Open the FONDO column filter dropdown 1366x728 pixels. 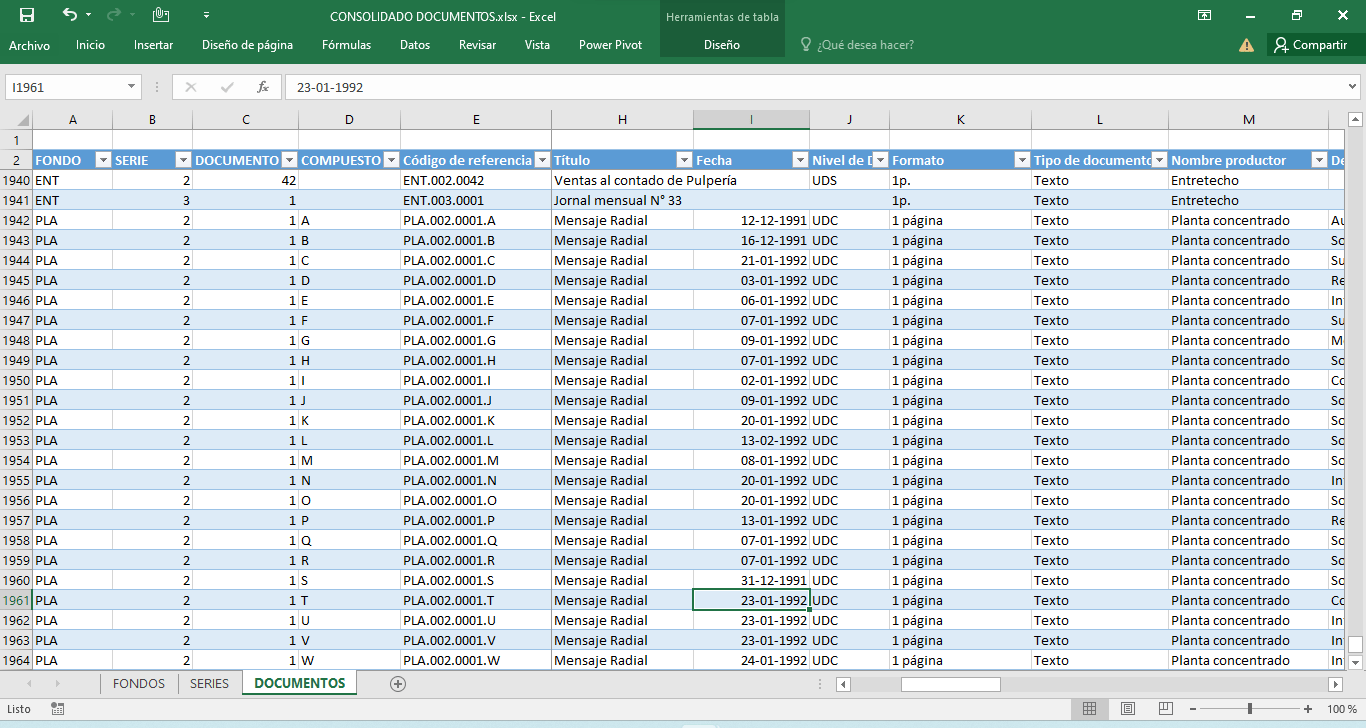[102, 160]
